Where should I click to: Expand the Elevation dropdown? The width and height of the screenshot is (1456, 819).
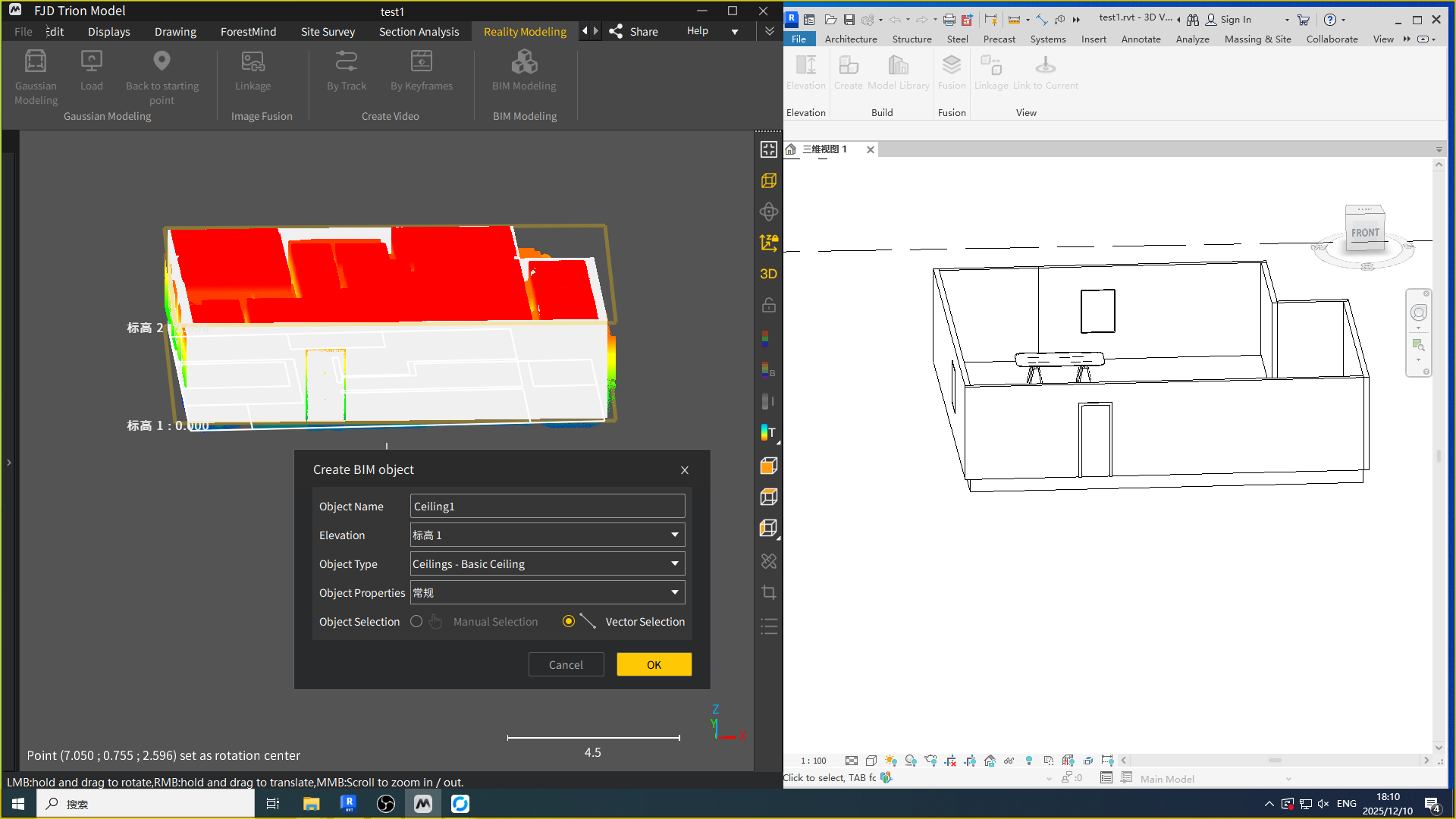pyautogui.click(x=674, y=535)
